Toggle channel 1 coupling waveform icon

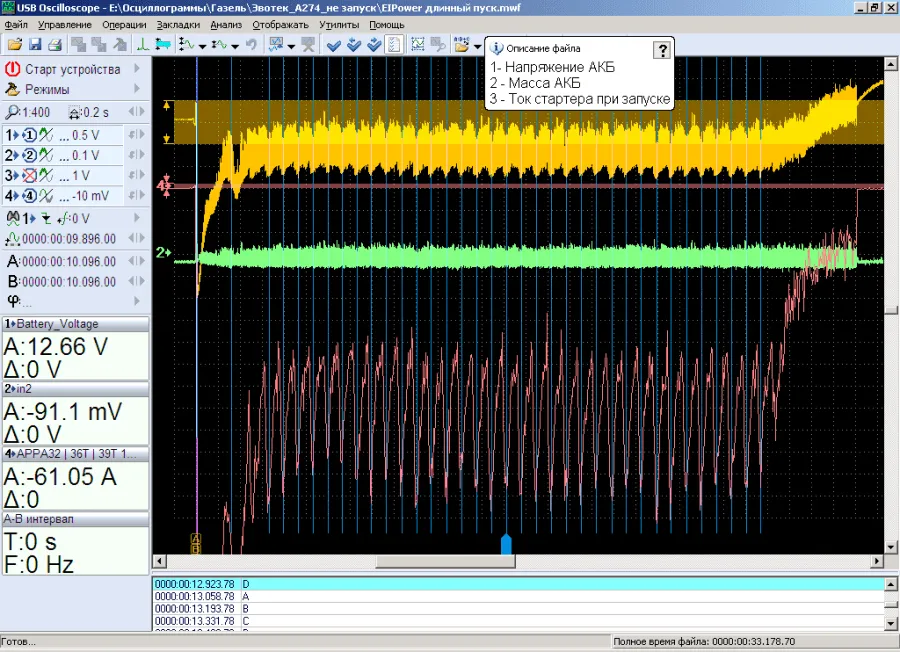[x=46, y=135]
